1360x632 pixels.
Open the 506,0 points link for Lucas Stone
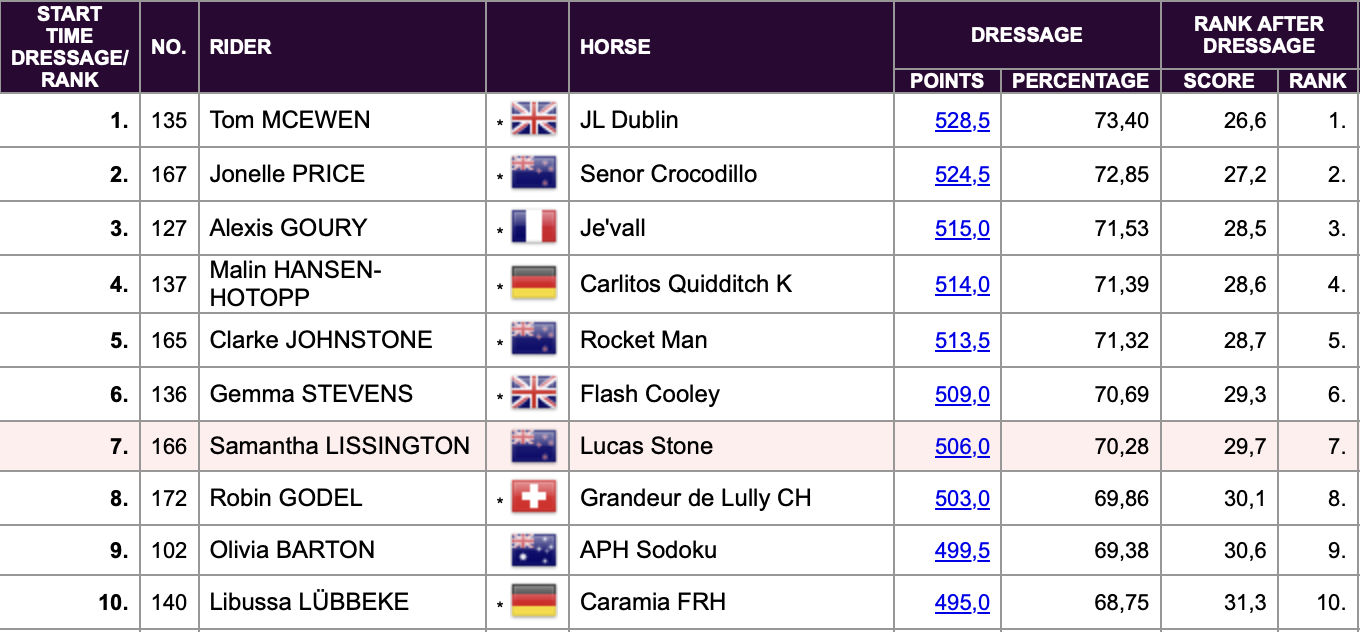pyautogui.click(x=962, y=447)
